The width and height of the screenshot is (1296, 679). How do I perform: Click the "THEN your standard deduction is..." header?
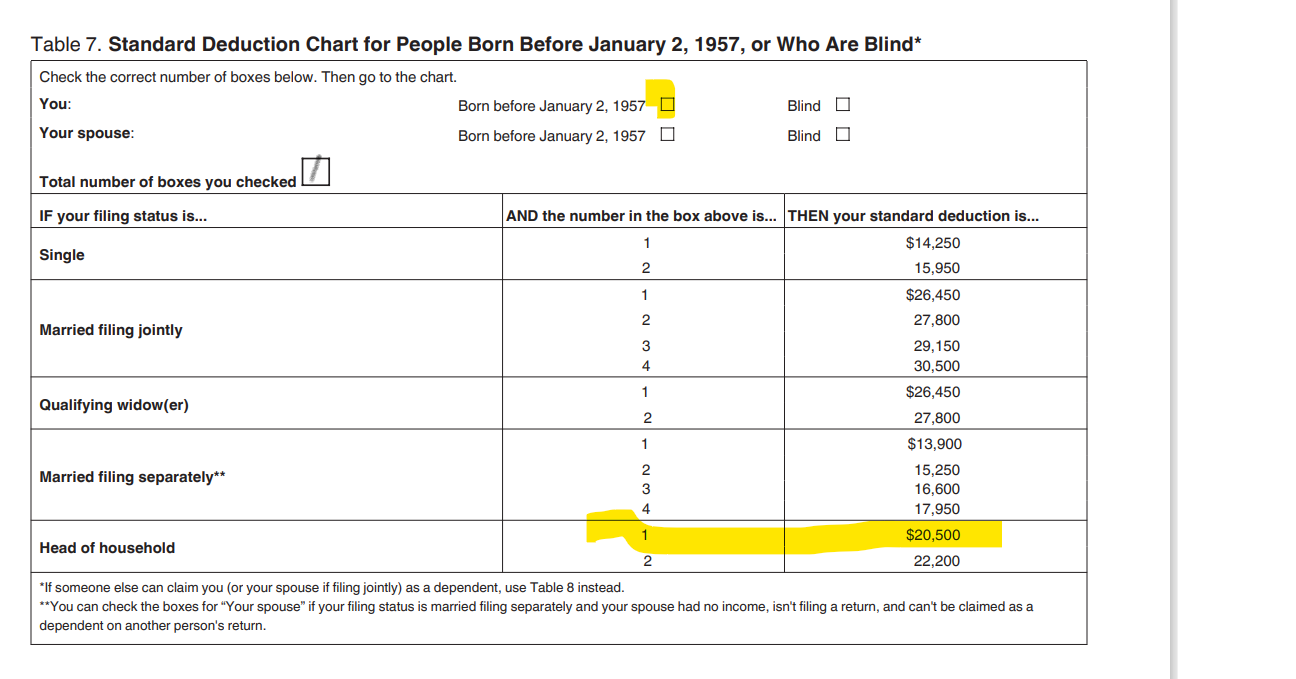click(913, 216)
